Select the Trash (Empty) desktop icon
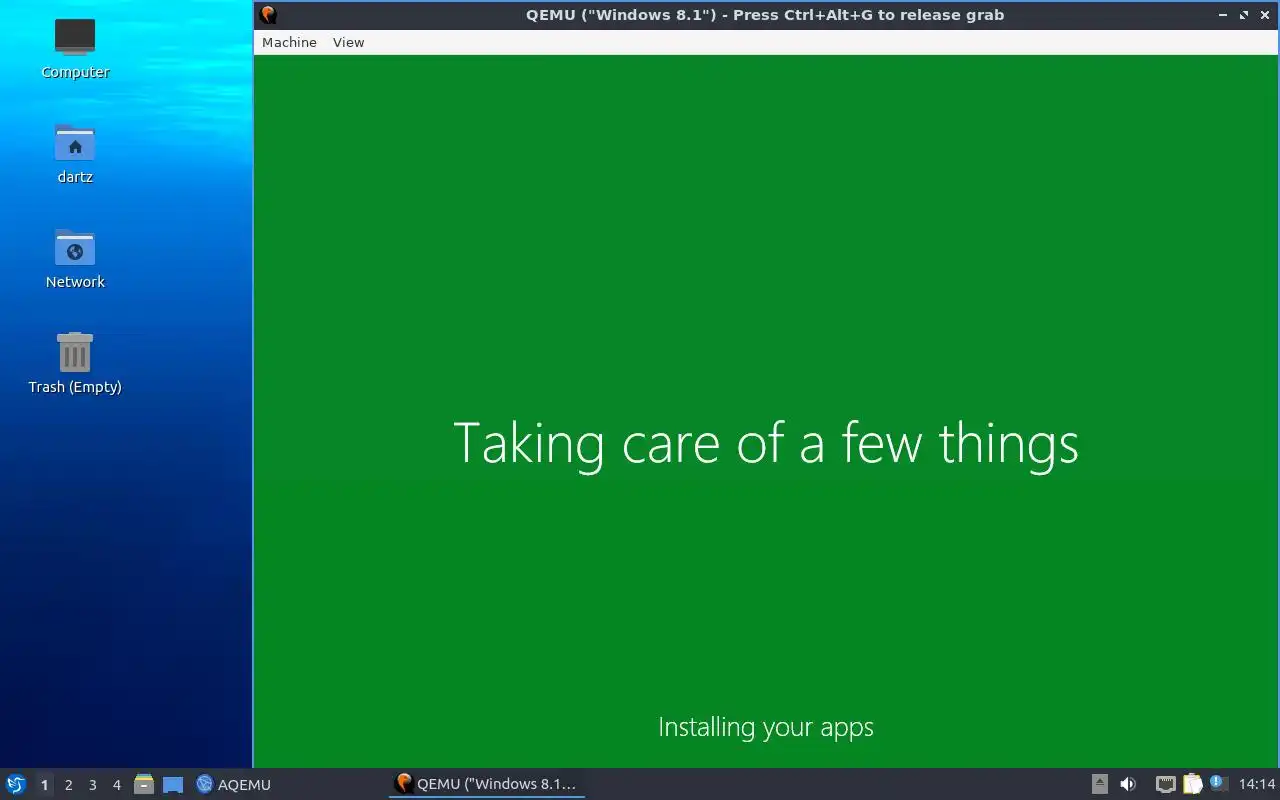The width and height of the screenshot is (1280, 800). coord(75,364)
